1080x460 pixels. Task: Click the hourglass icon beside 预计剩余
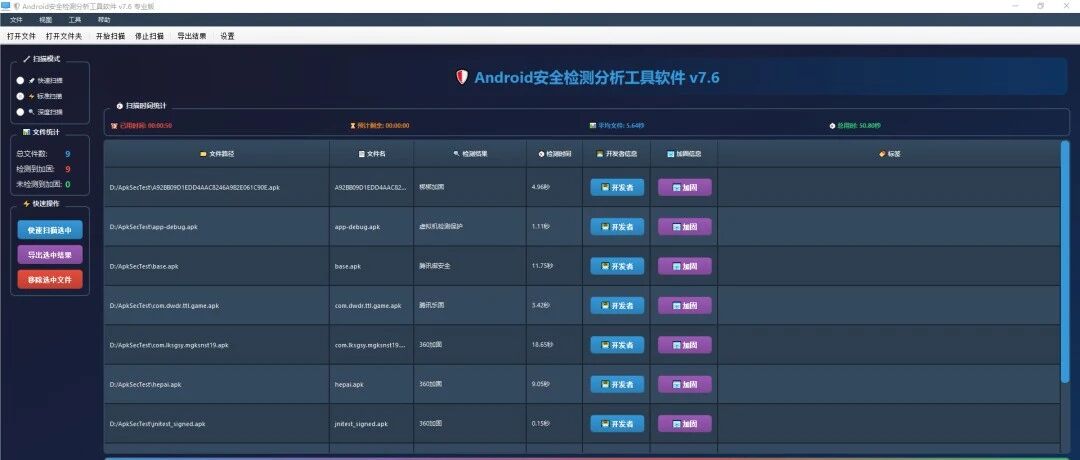[353, 126]
